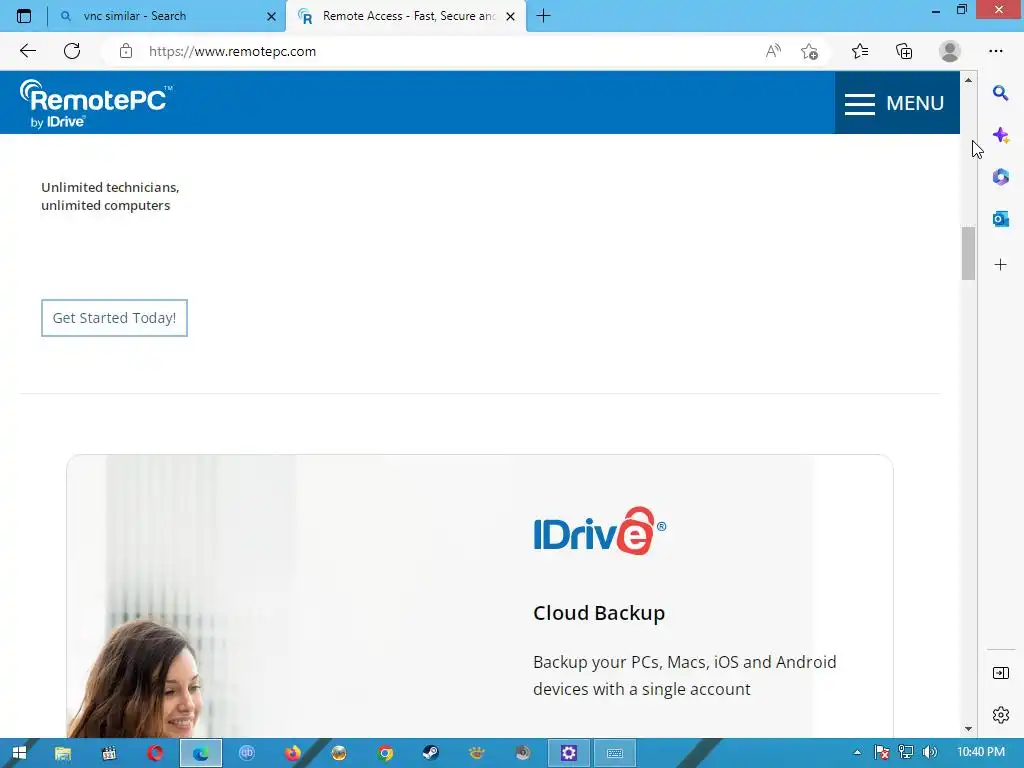Screen dimensions: 1024x768
Task: Open the Favorites list
Action: (x=860, y=51)
